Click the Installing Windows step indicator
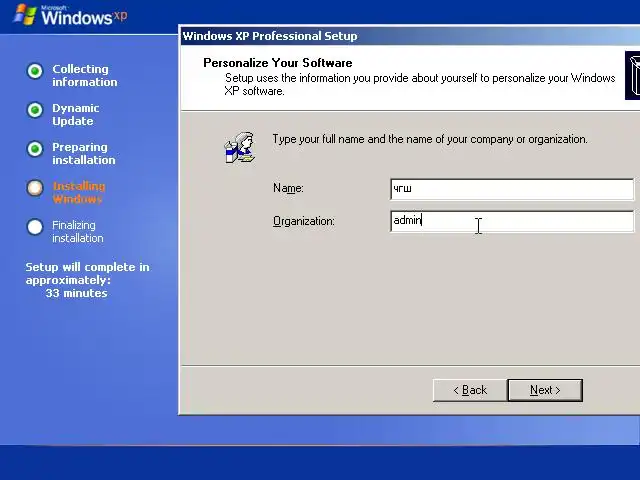Viewport: 640px width, 480px height. (35, 188)
